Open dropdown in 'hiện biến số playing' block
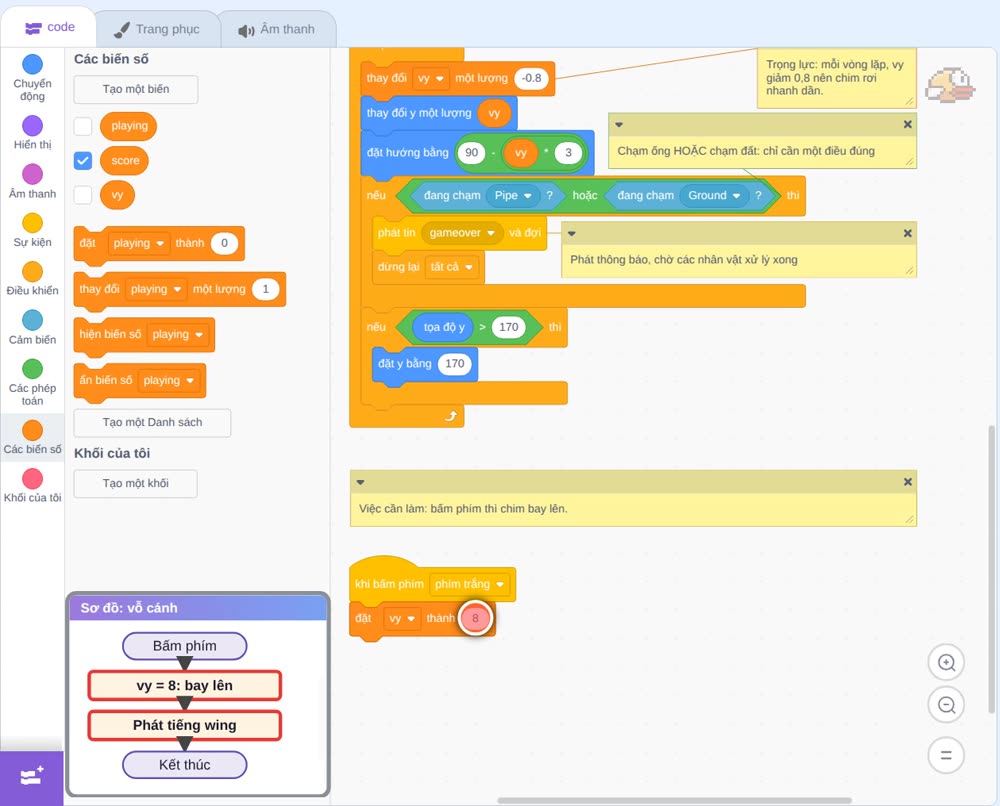The height and width of the screenshot is (806, 1000). click(177, 334)
